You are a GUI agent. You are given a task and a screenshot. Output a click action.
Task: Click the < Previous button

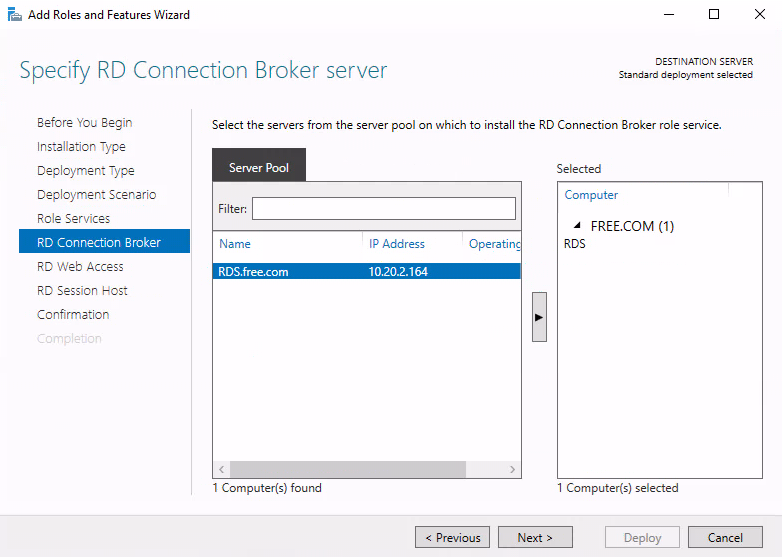coord(452,537)
